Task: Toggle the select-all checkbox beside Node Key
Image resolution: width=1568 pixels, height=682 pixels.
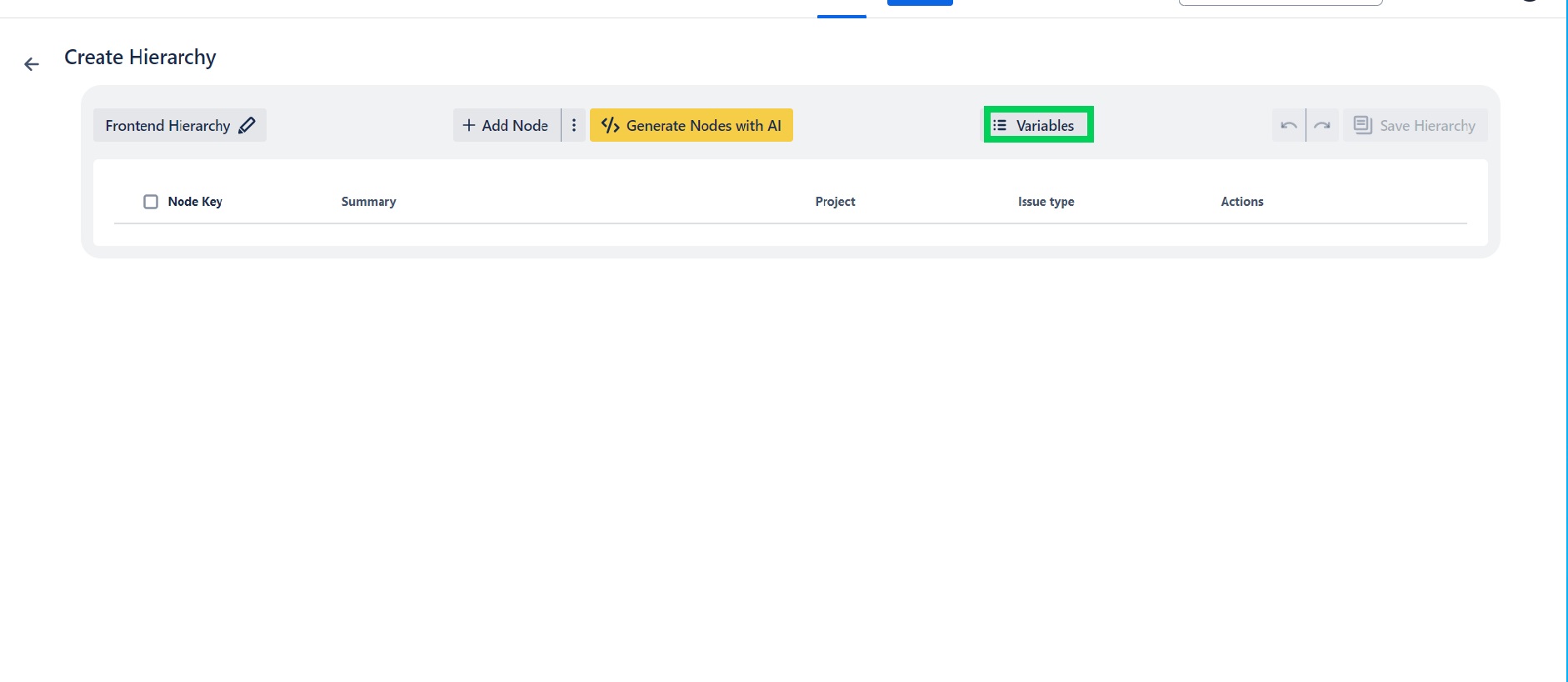Action: click(151, 202)
